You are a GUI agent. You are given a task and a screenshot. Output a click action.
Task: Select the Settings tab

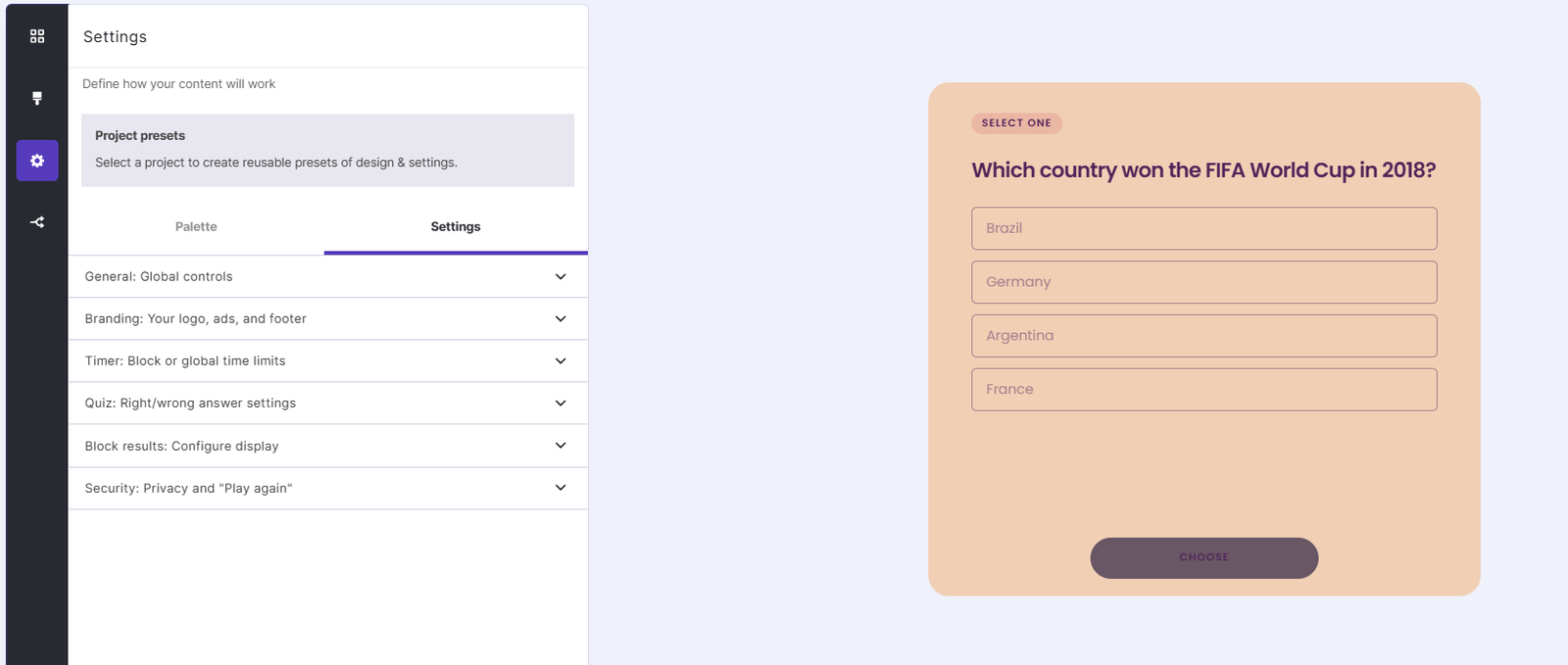455,226
